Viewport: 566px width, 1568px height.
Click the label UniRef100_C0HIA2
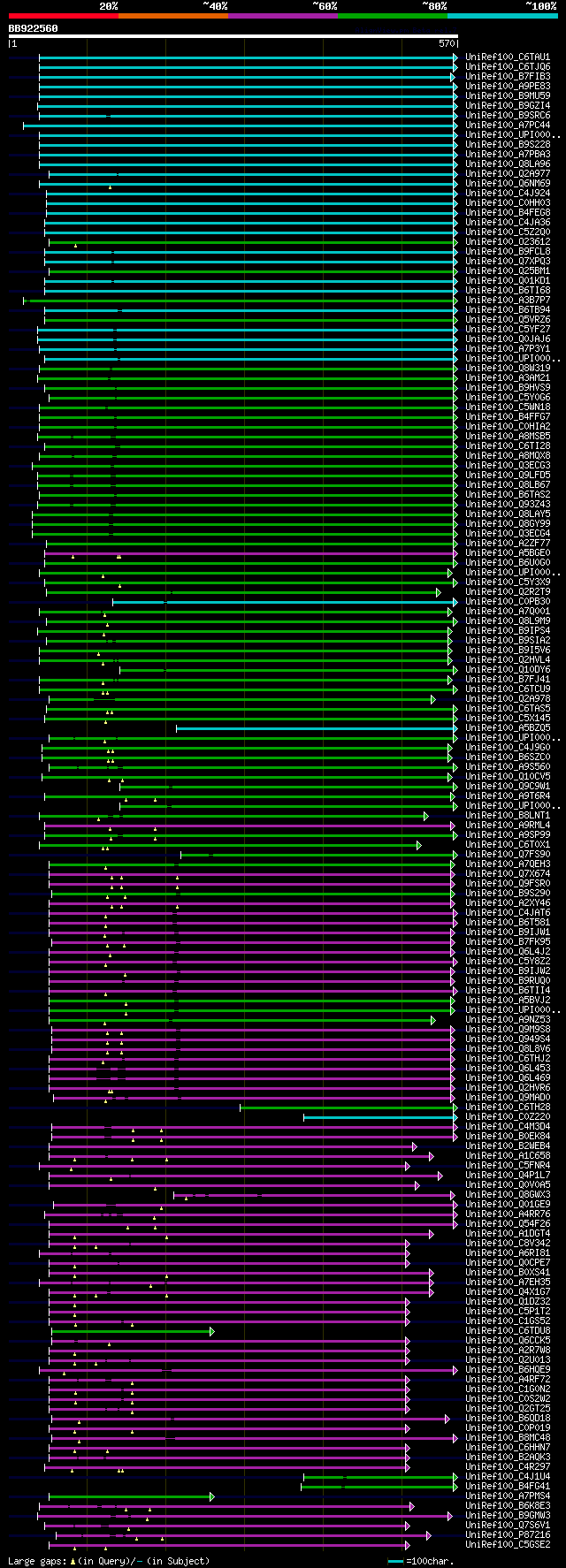coord(508,427)
